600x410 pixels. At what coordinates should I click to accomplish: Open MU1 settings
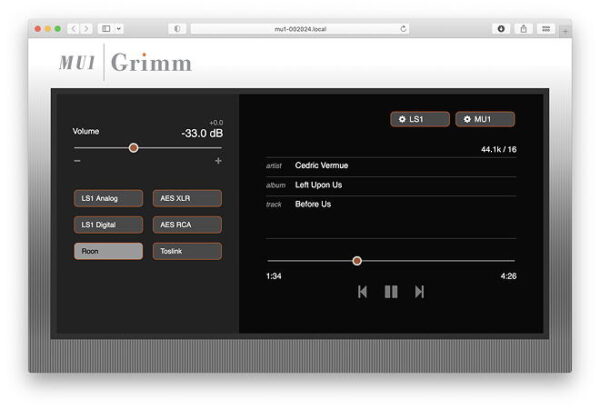point(485,119)
